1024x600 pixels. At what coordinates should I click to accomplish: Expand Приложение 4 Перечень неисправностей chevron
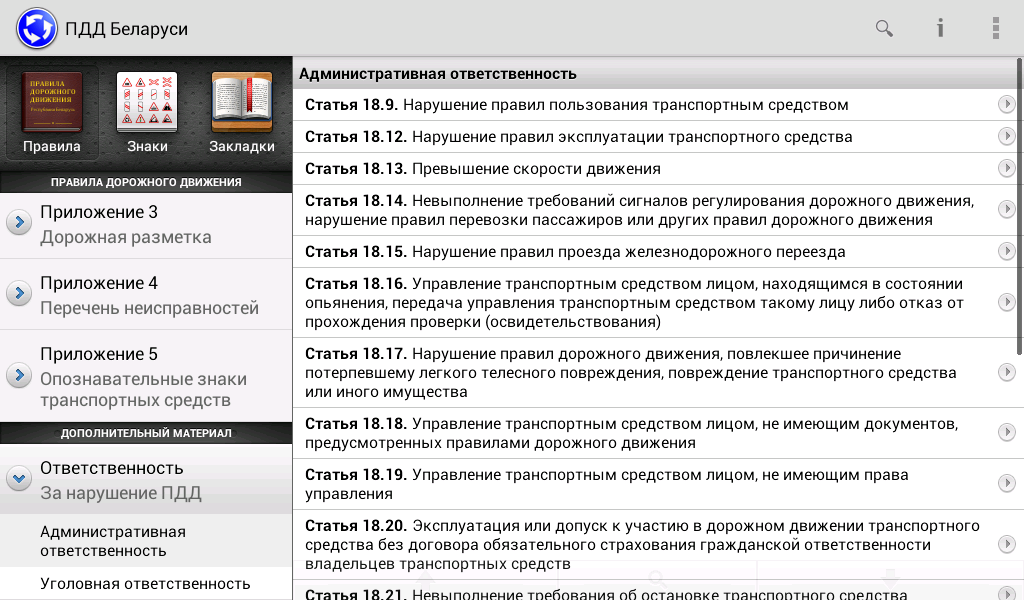19,293
